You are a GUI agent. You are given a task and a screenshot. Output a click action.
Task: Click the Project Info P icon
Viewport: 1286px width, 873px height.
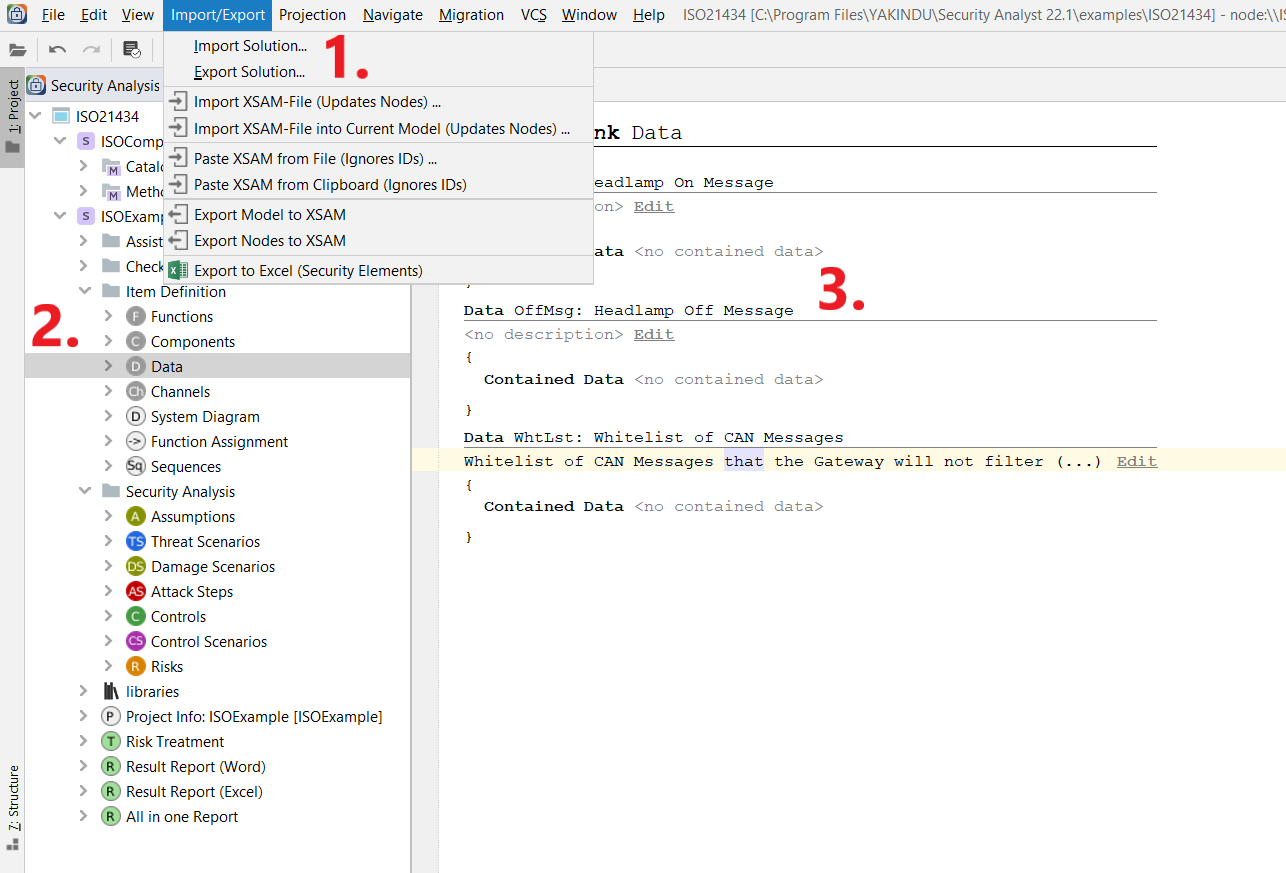111,716
